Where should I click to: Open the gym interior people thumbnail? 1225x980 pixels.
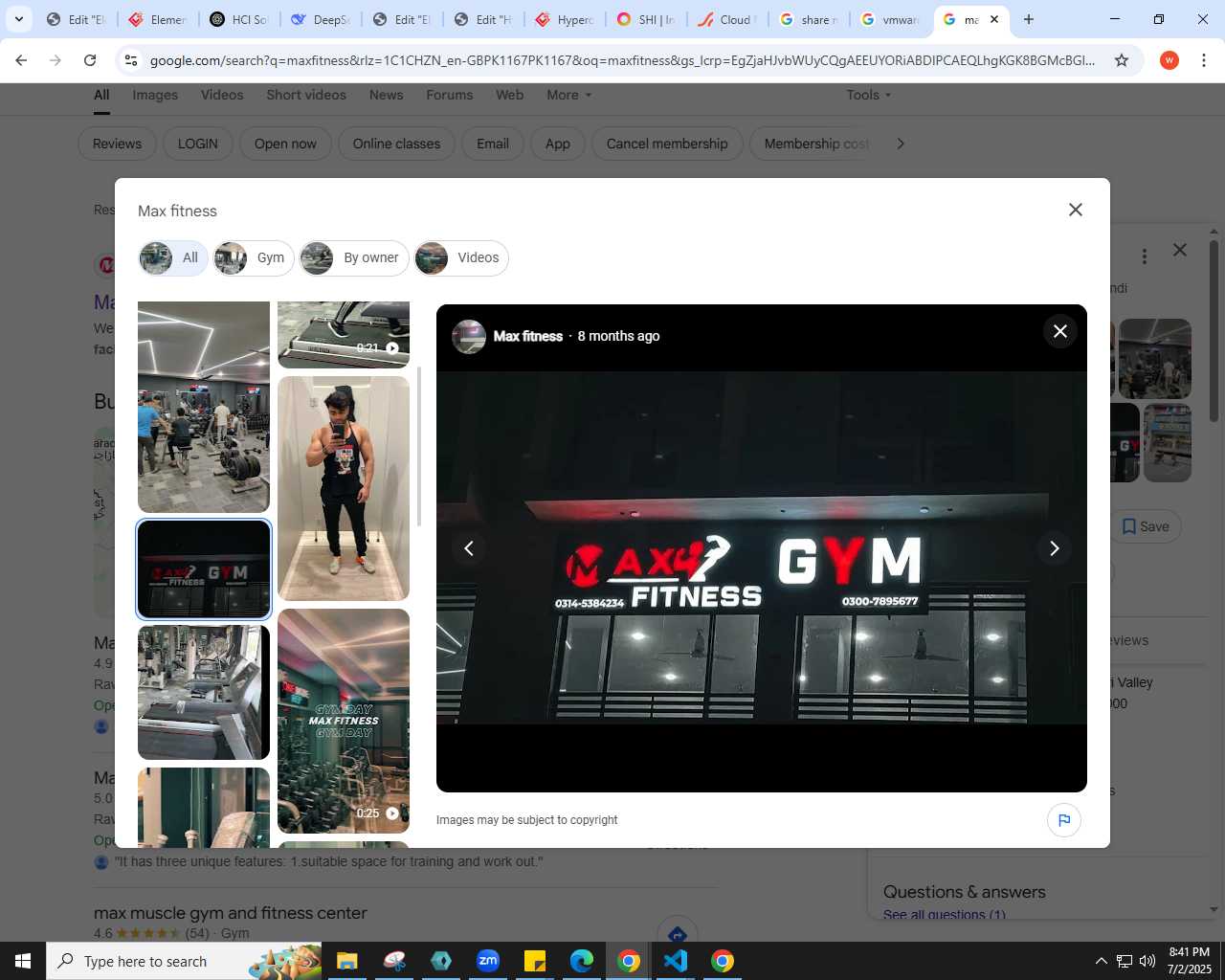point(204,407)
